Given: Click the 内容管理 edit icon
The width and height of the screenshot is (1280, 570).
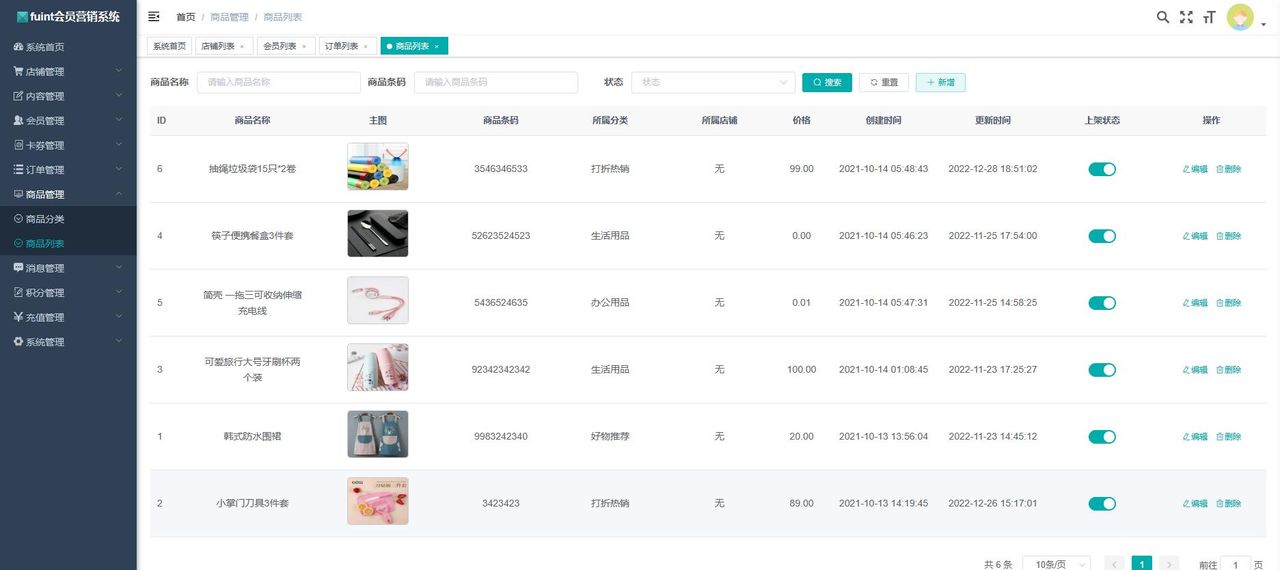Looking at the screenshot, I should click(18, 96).
